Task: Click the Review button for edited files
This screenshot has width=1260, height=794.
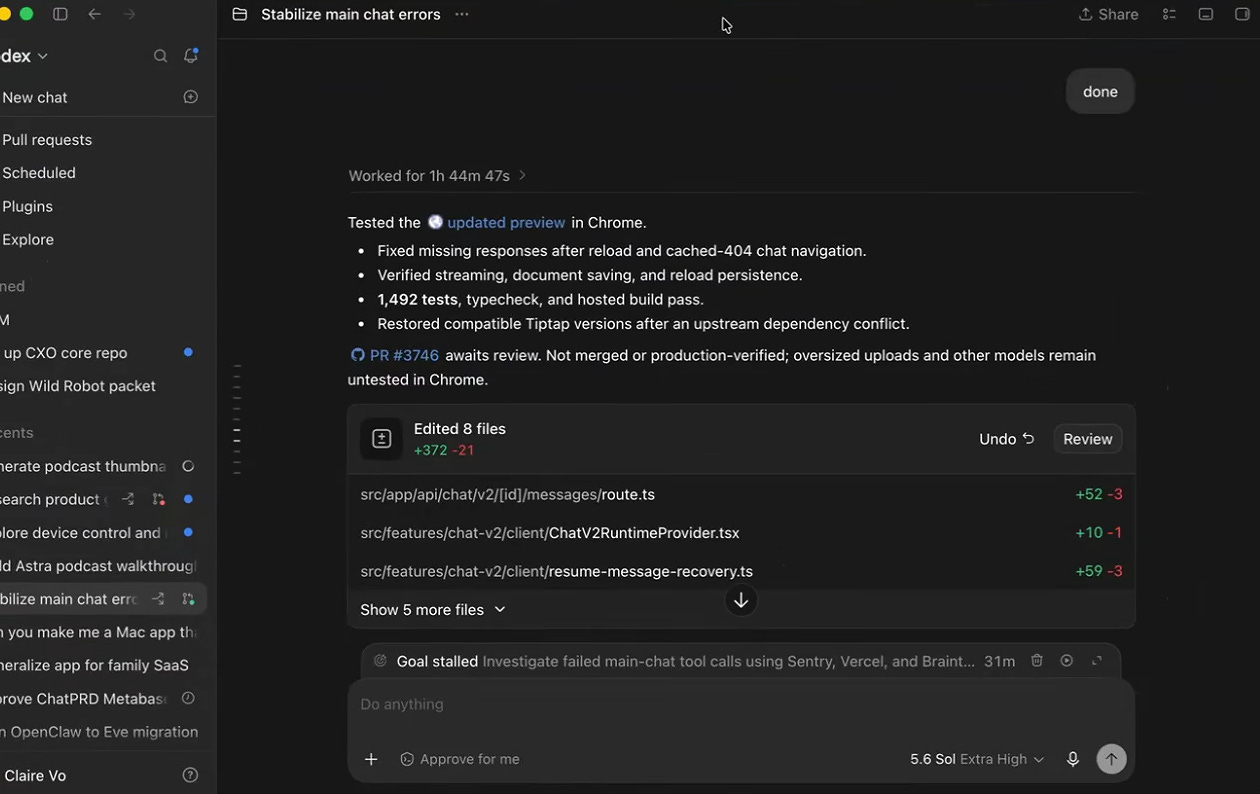Action: 1087,439
